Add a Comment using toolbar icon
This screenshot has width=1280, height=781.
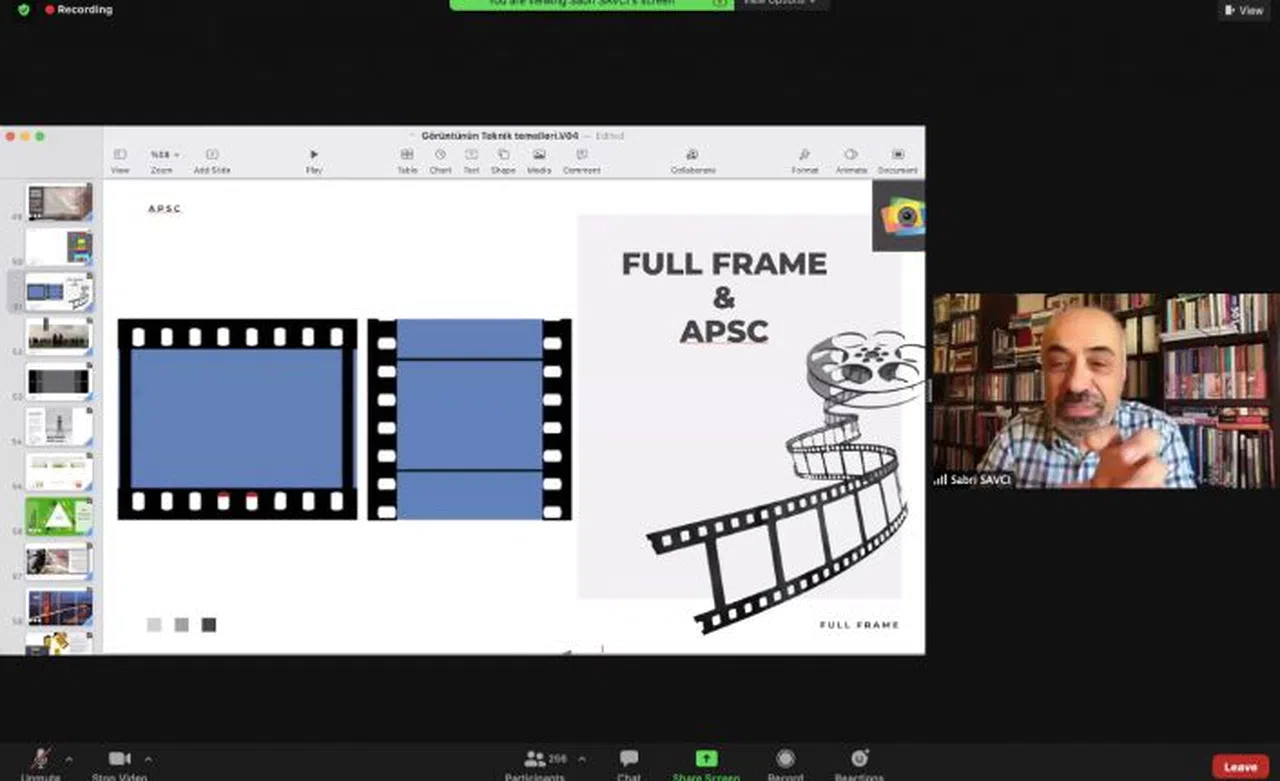(x=581, y=156)
